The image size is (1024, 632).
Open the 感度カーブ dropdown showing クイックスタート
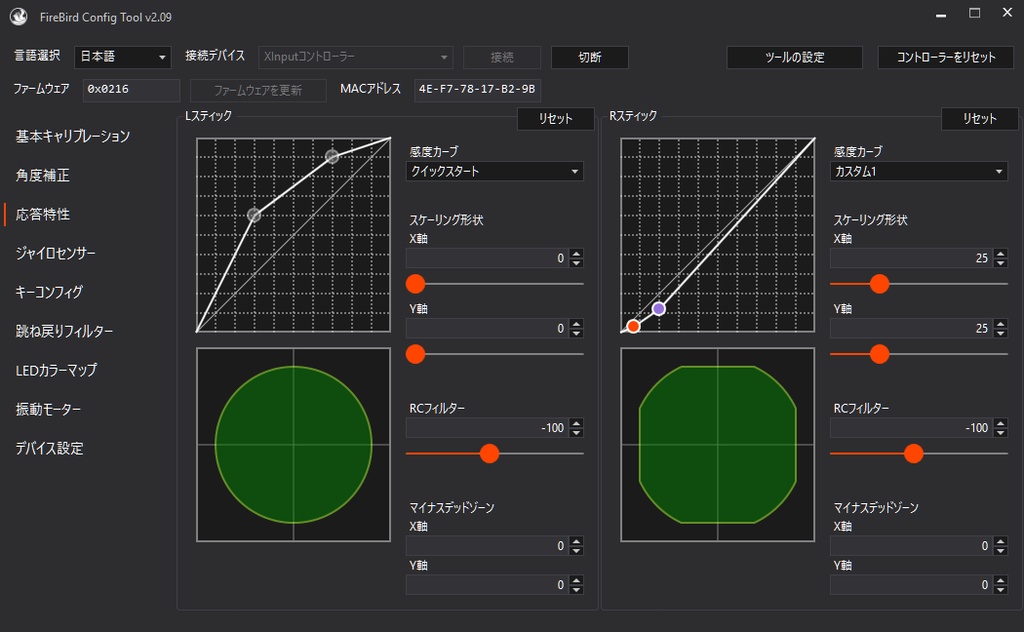point(494,171)
